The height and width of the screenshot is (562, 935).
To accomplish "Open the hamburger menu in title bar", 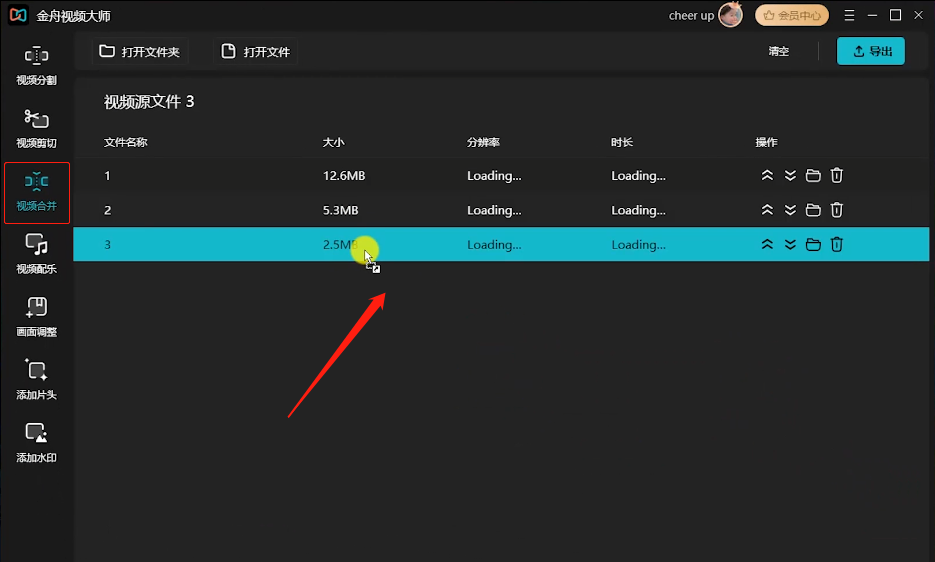I will tap(849, 16).
